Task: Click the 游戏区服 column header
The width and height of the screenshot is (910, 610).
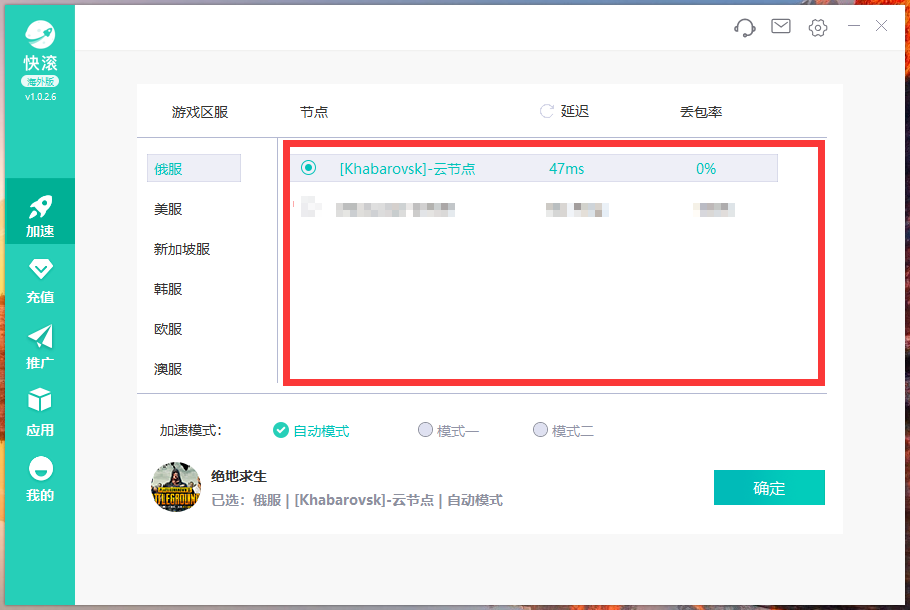Action: pos(200,112)
